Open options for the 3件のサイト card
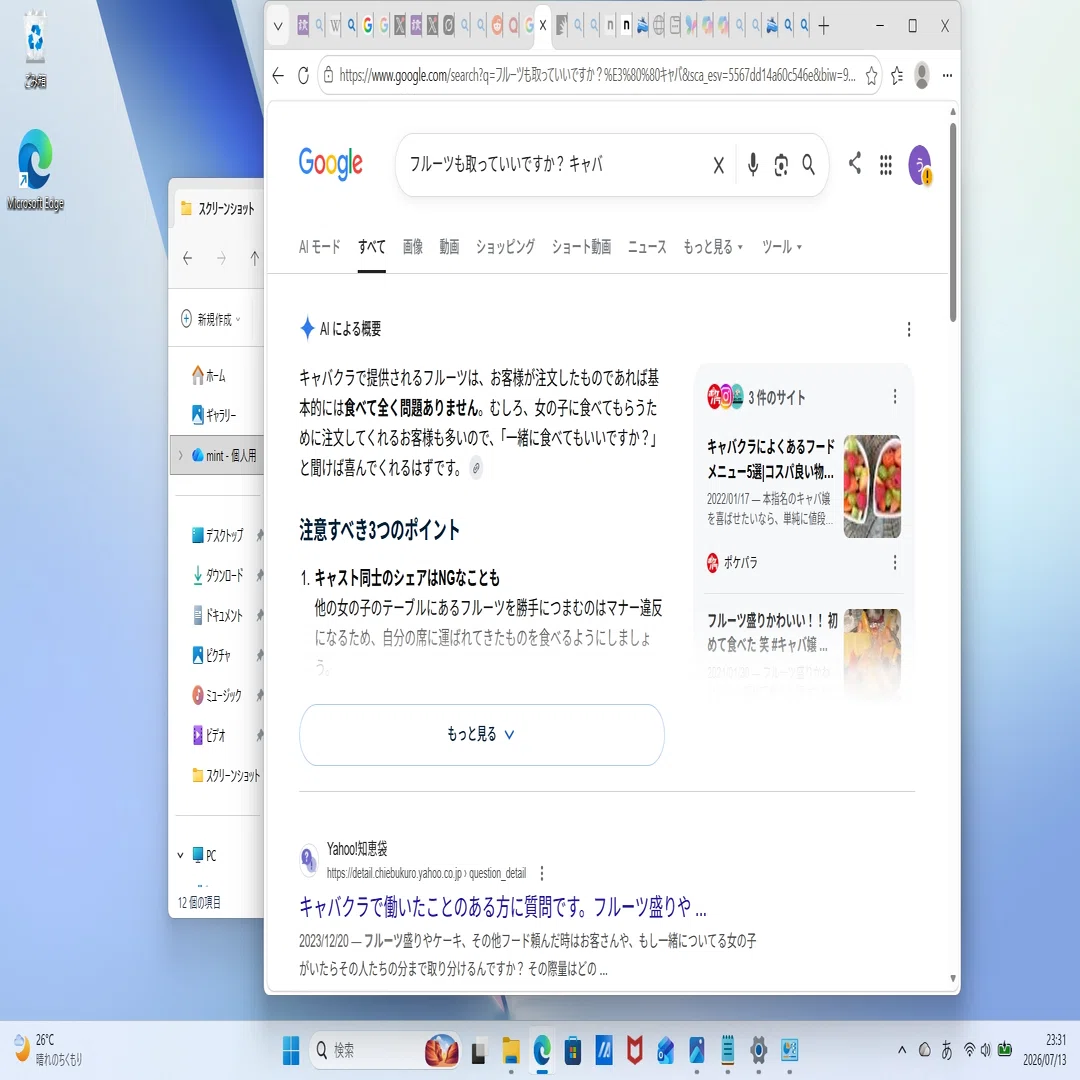Screen dimensions: 1080x1080 point(894,396)
